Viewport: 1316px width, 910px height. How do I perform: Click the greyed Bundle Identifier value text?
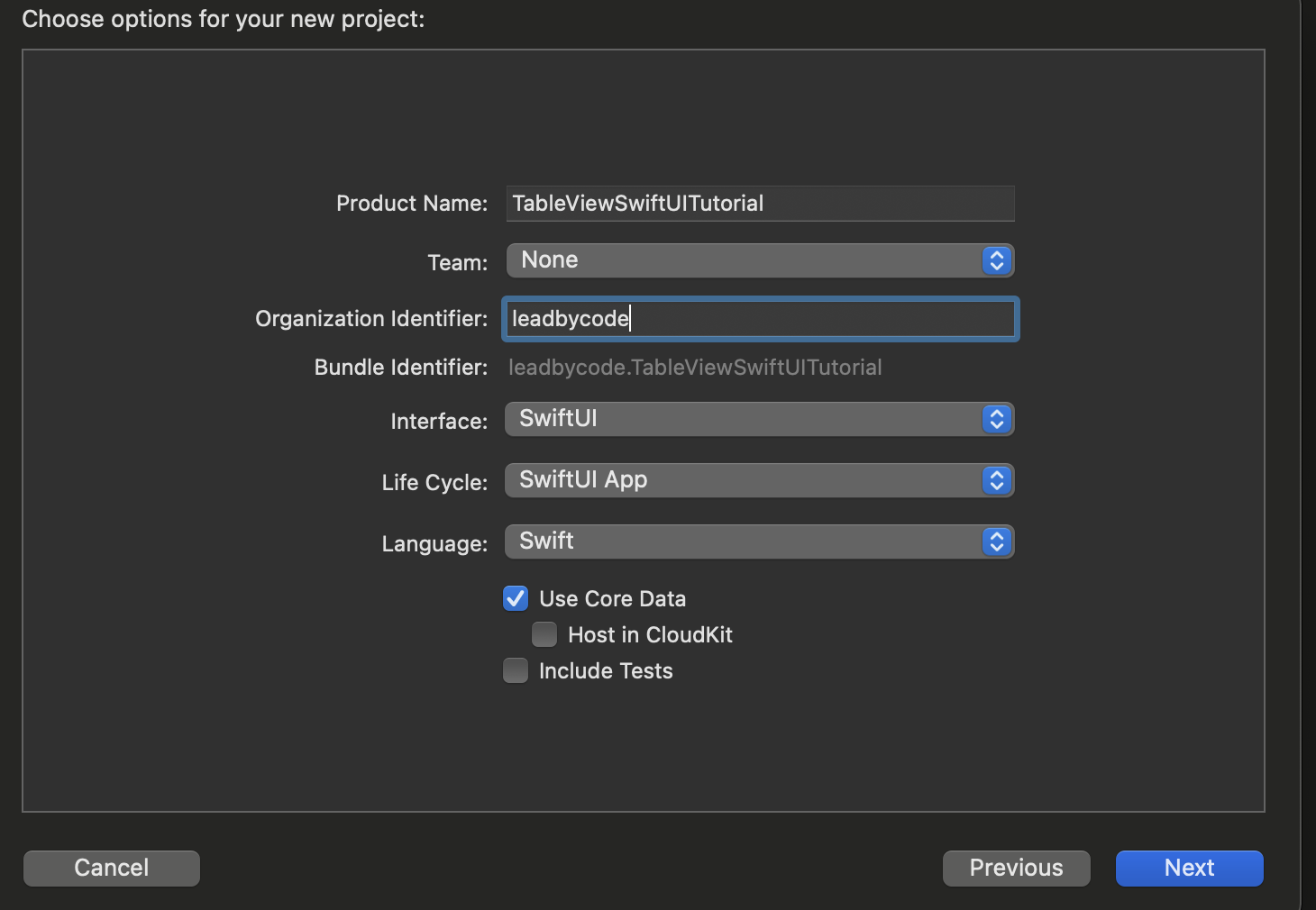point(695,368)
